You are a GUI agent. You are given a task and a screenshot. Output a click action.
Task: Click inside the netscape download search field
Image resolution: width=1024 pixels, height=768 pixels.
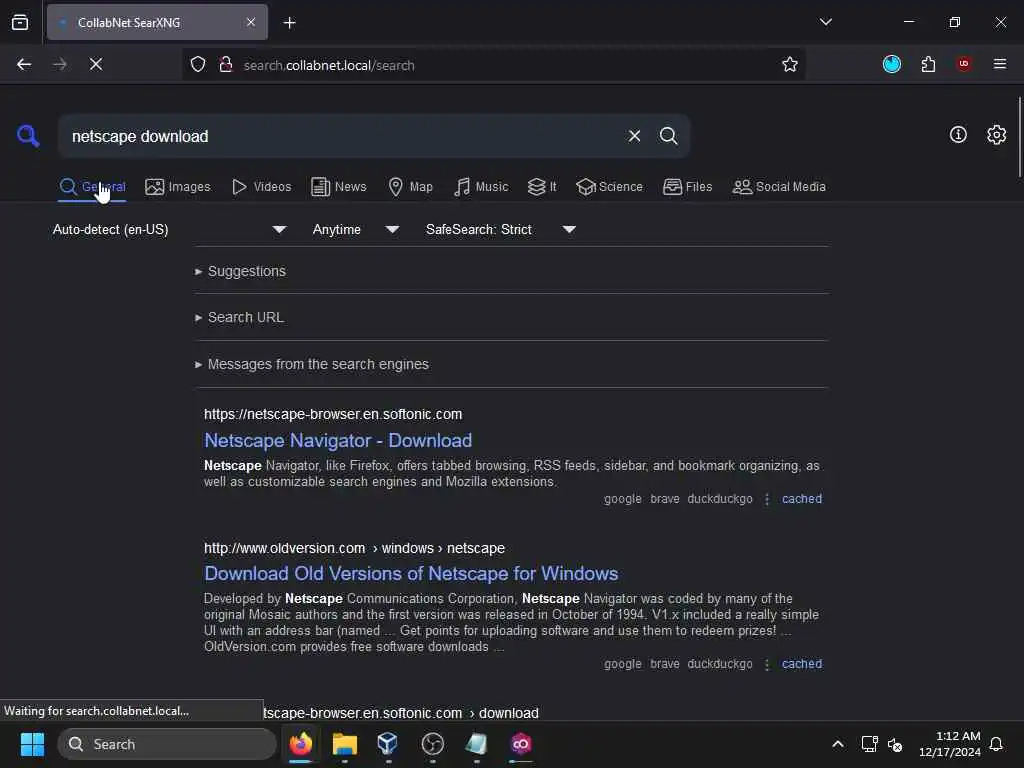[x=340, y=136]
